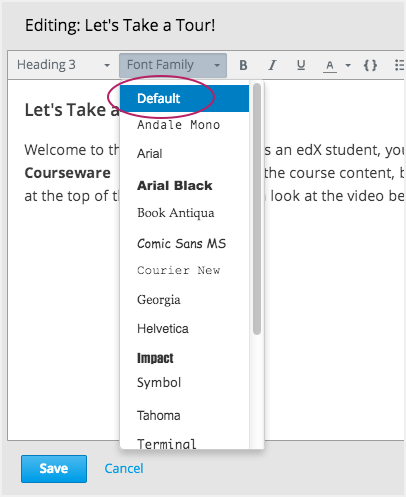
Task: Collapse the Font Family dropdown
Action: tap(173, 65)
